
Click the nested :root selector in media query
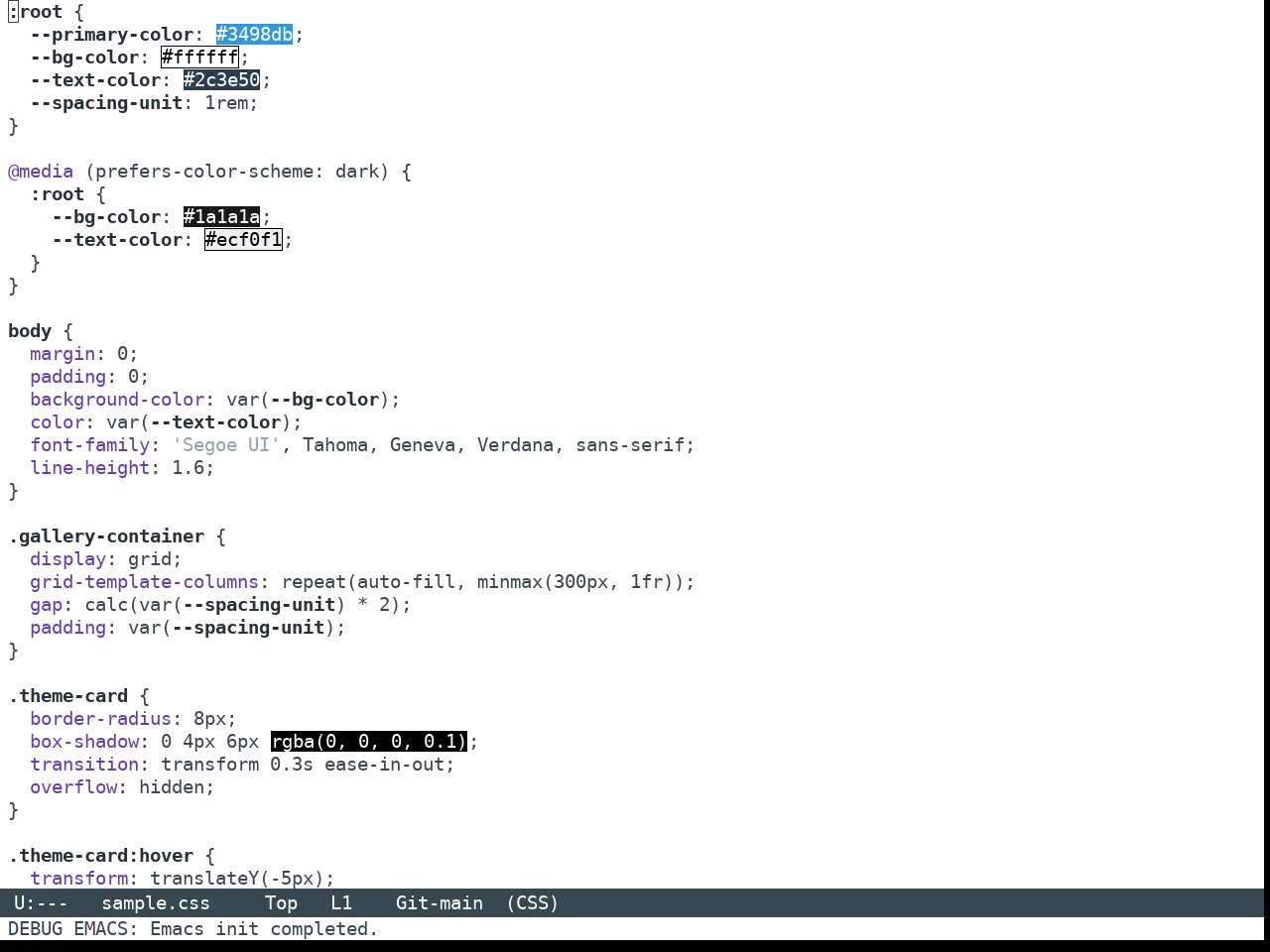coord(57,193)
